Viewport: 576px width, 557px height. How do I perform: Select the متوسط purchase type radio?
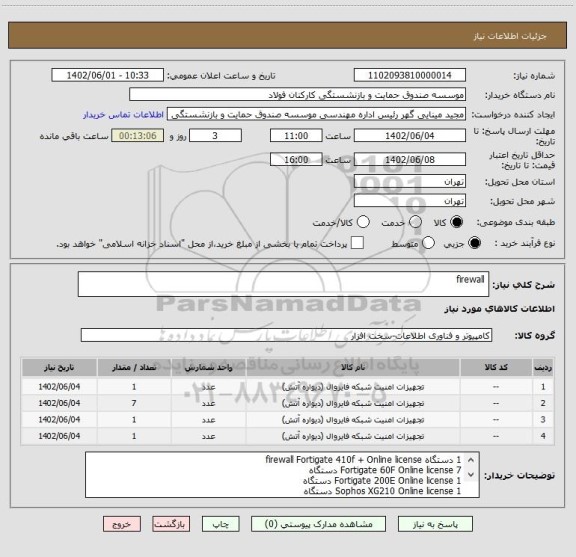428,243
